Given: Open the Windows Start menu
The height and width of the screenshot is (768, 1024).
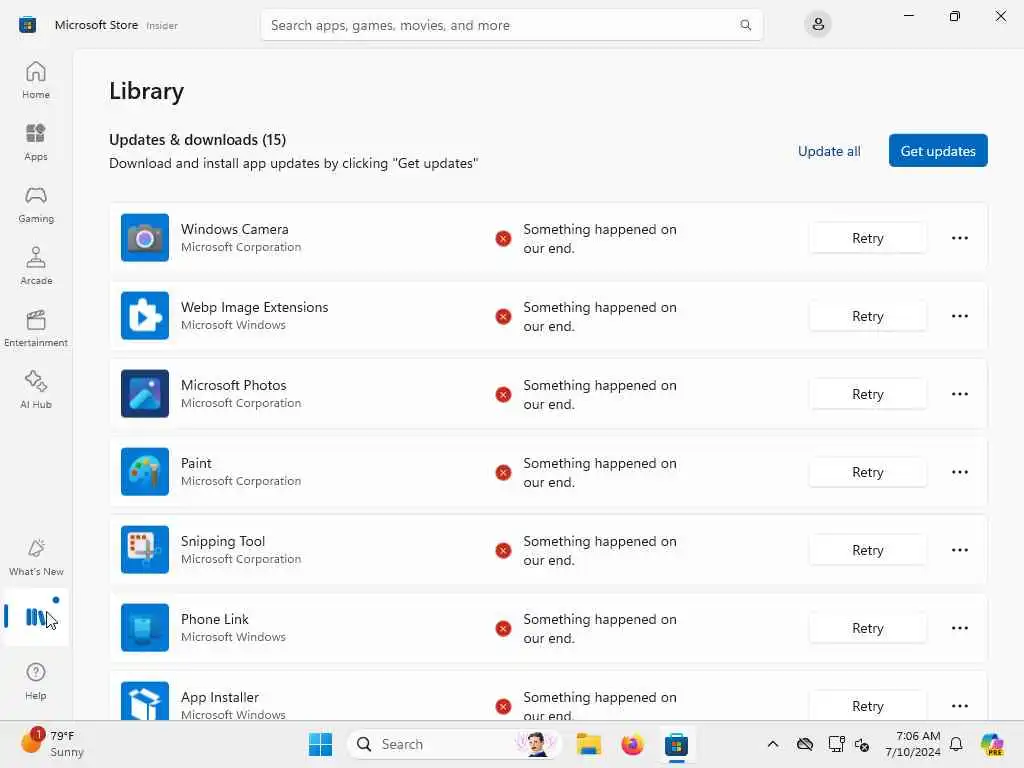Looking at the screenshot, I should (320, 744).
